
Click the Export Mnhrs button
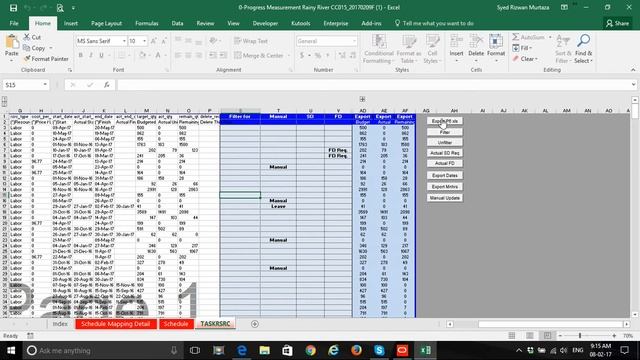(444, 187)
